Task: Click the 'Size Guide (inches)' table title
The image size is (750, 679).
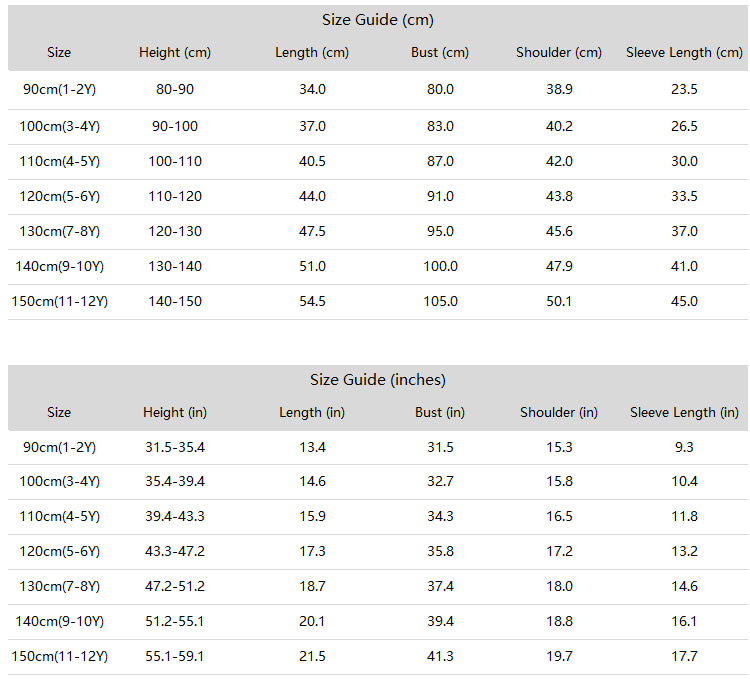Action: point(377,380)
